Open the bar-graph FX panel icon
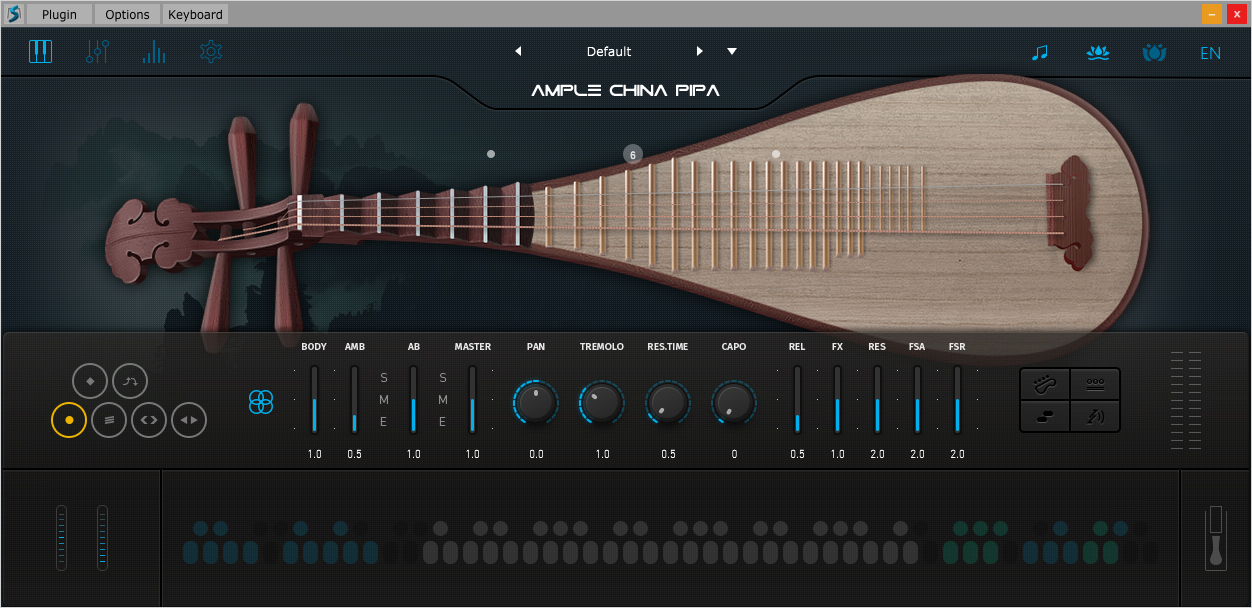Screen dimensions: 1252x608 coord(154,51)
